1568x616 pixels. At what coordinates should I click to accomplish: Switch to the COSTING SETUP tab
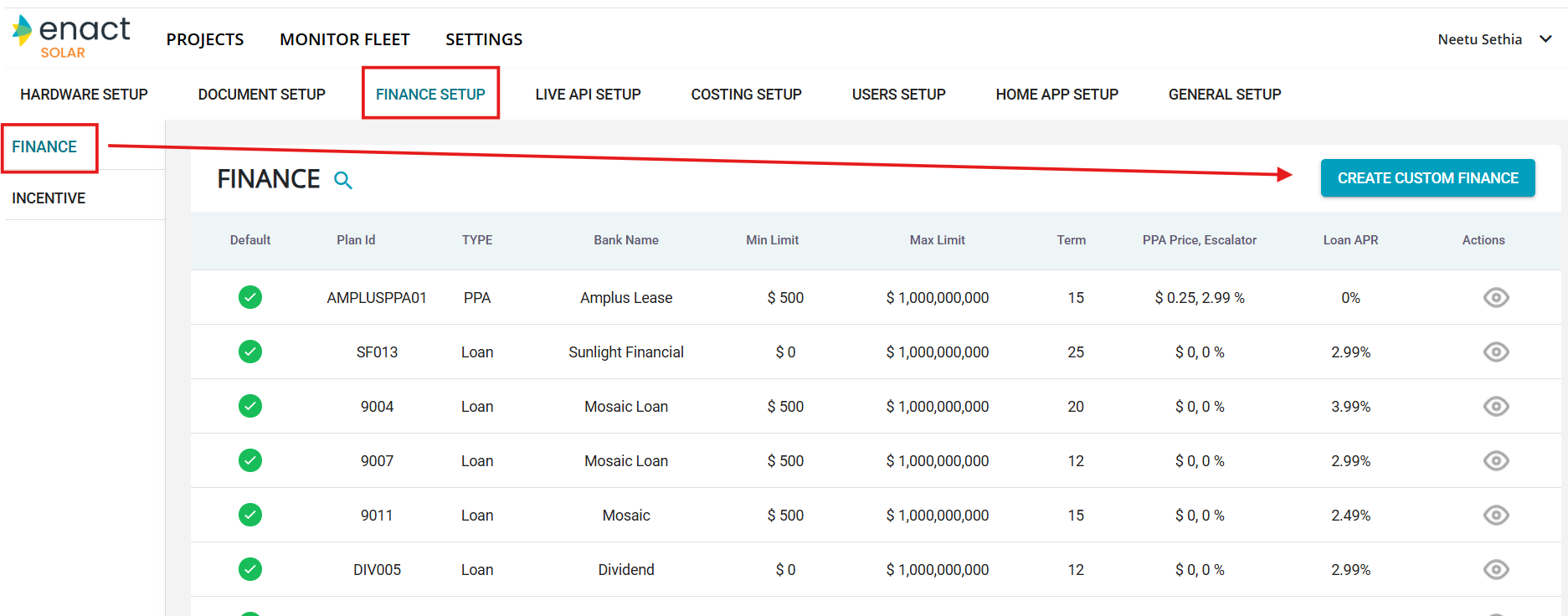[x=746, y=95]
